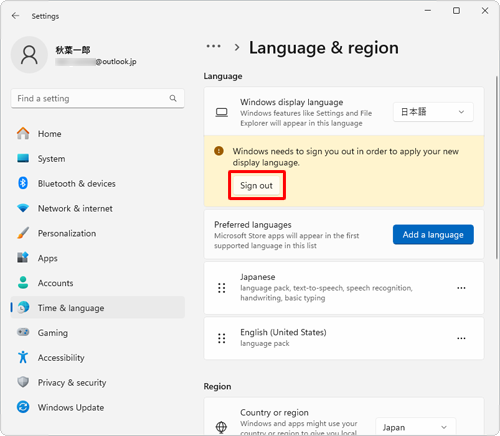The width and height of the screenshot is (500, 436).
Task: Click the Privacy & security shield icon
Action: pos(23,382)
